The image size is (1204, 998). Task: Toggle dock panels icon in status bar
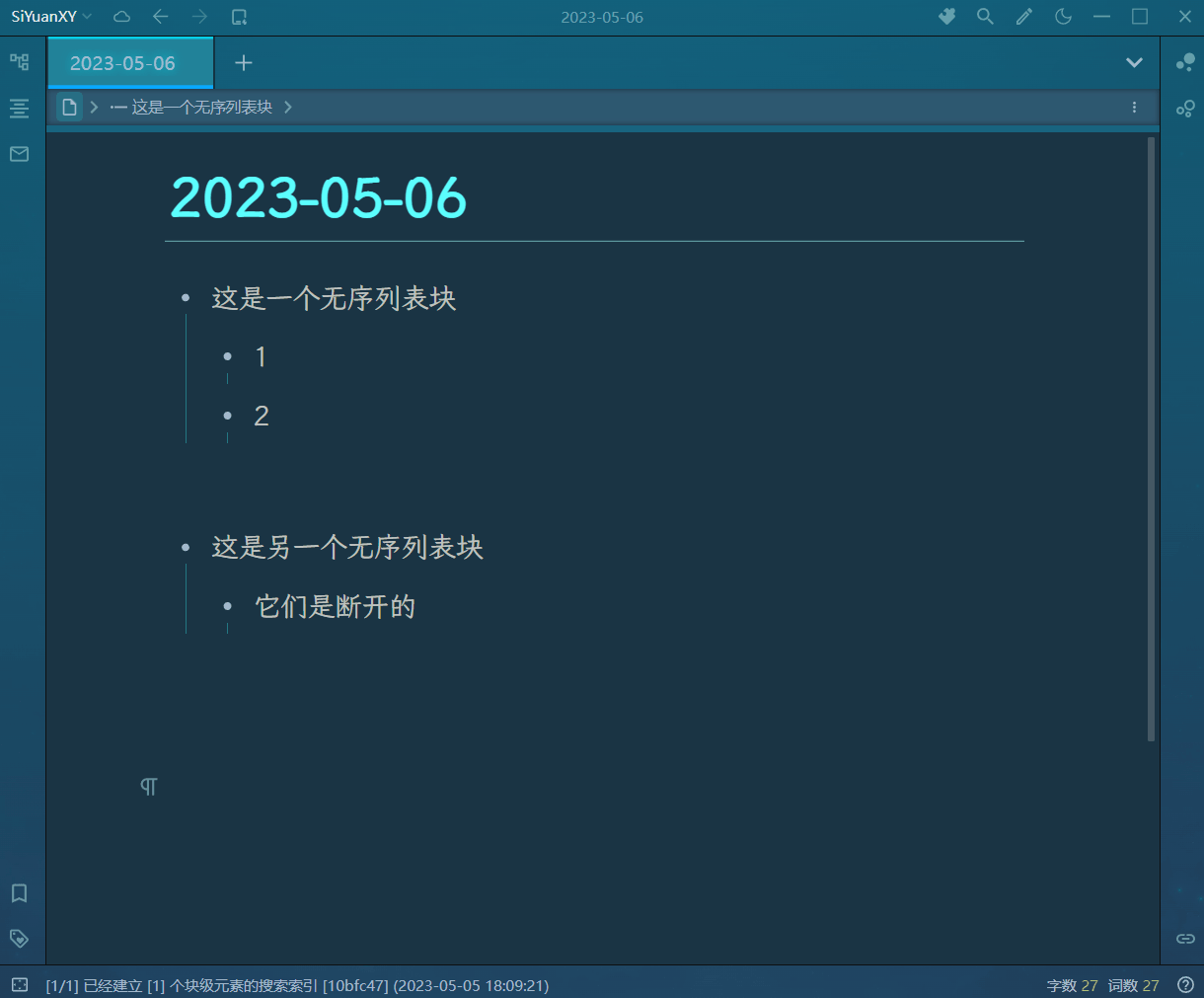click(20, 984)
